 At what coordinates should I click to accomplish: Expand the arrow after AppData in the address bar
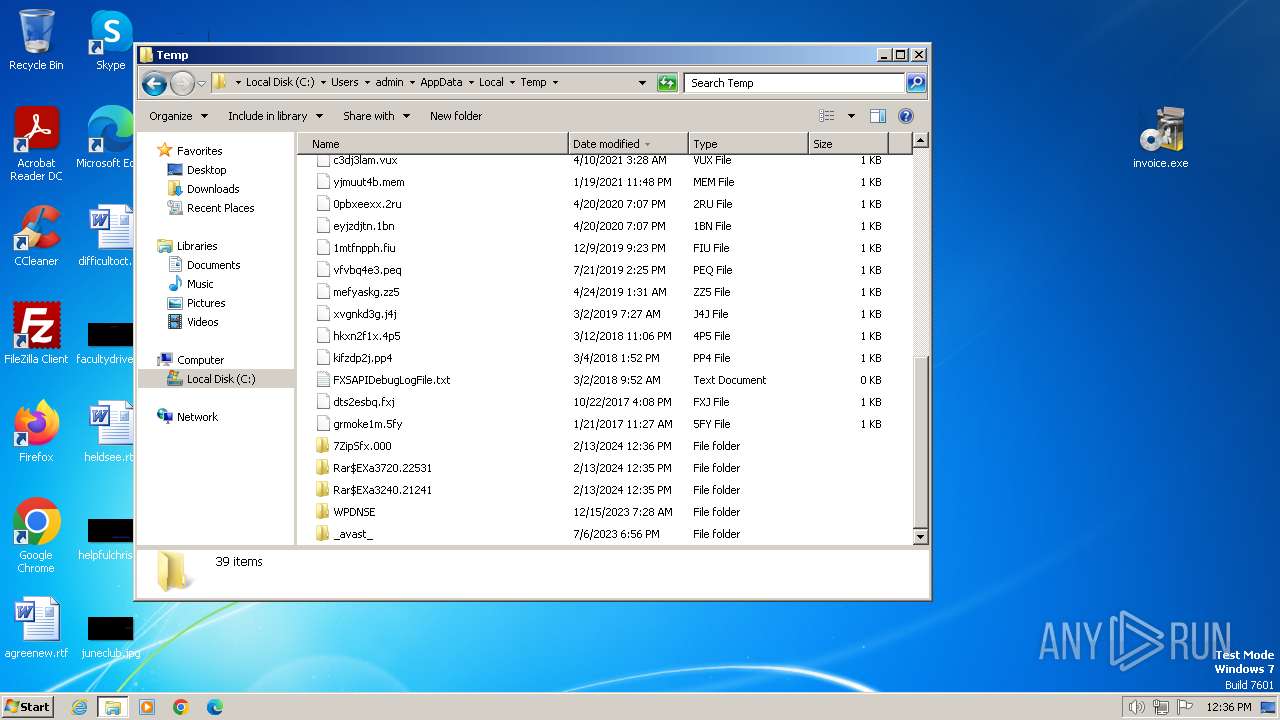470,83
